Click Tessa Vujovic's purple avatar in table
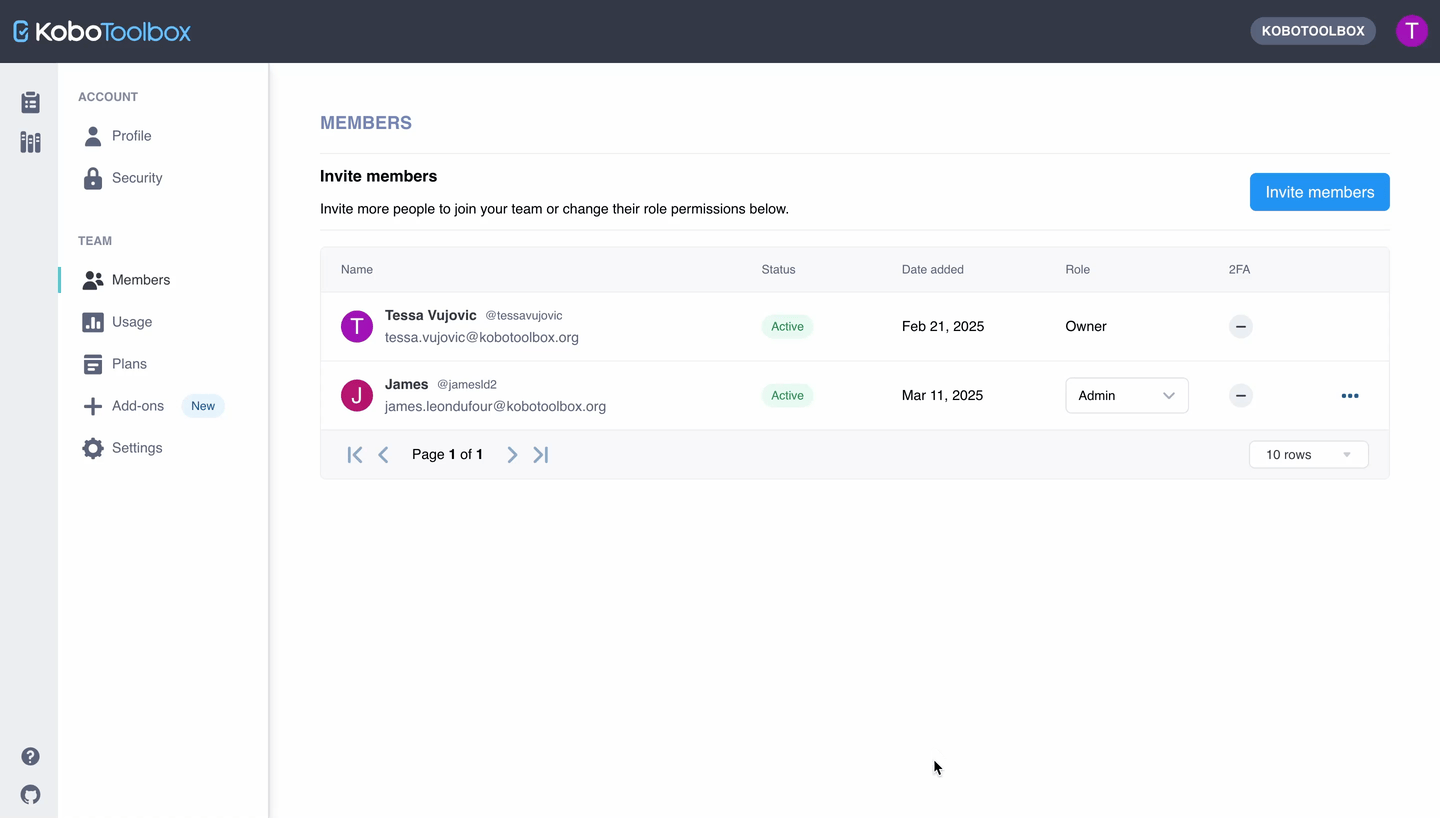This screenshot has height=818, width=1440. pyautogui.click(x=357, y=327)
